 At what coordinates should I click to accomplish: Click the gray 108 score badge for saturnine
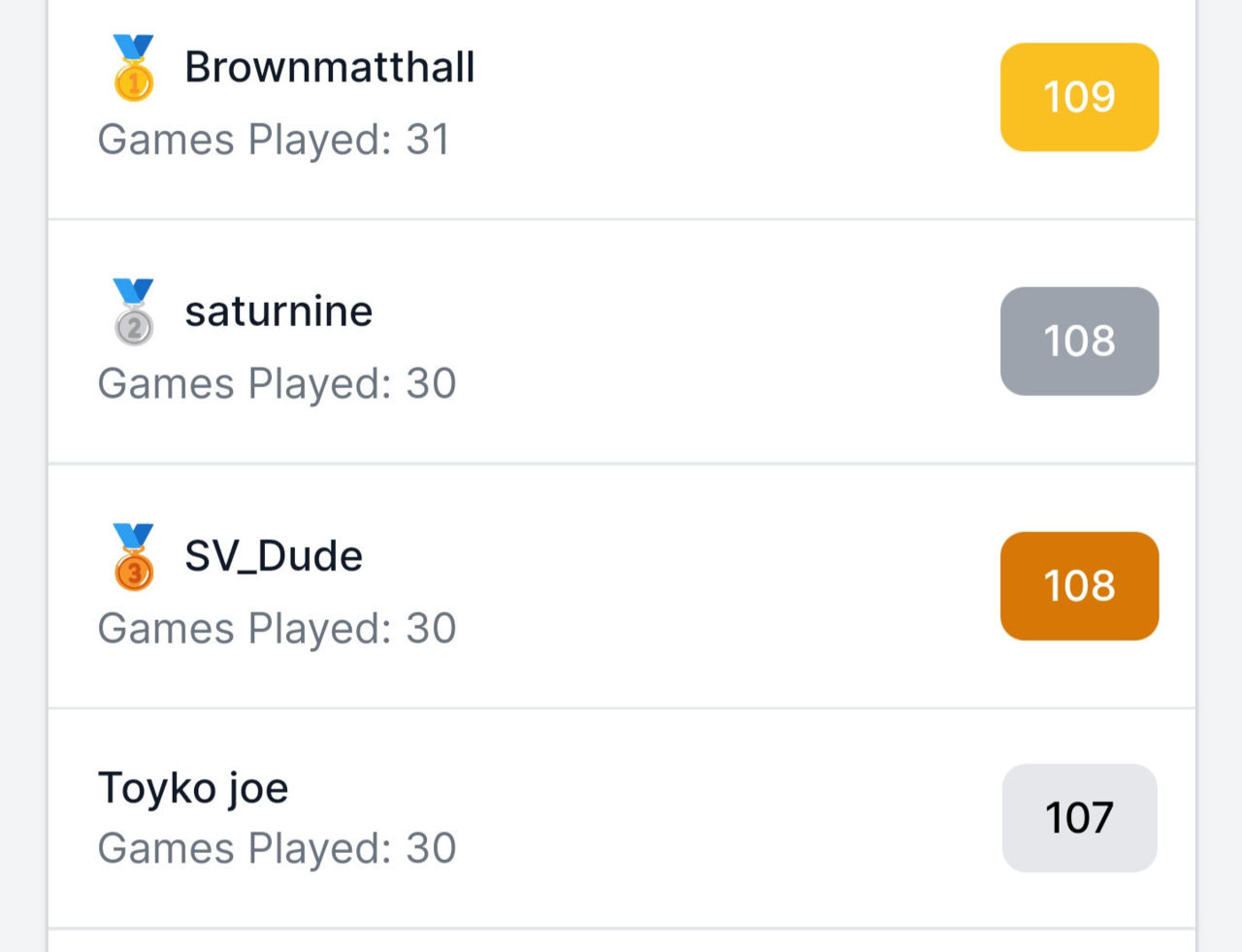pos(1079,341)
